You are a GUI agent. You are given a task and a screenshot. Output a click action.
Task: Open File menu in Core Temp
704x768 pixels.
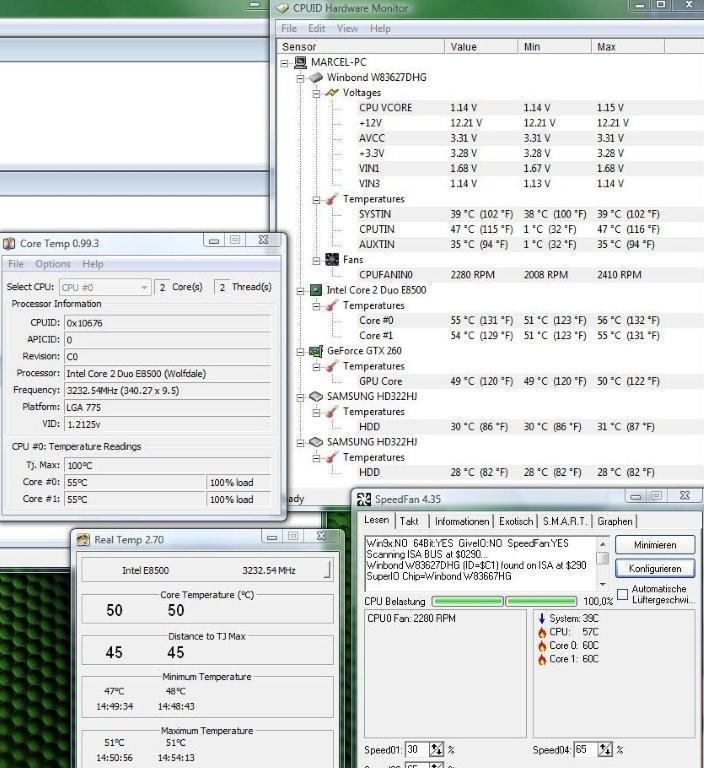click(x=16, y=264)
